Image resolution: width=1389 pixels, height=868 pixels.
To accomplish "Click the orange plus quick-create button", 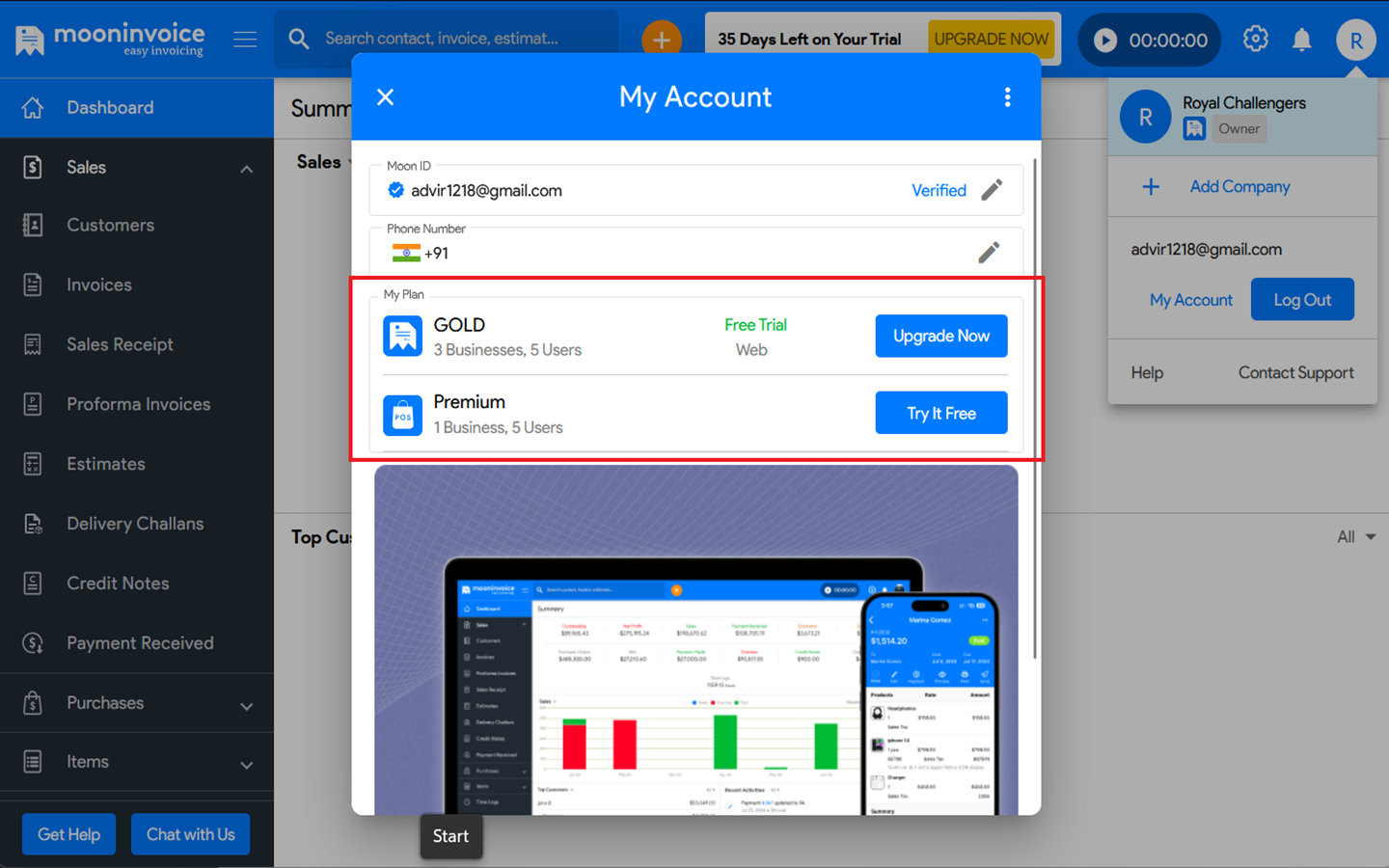I will [x=662, y=40].
